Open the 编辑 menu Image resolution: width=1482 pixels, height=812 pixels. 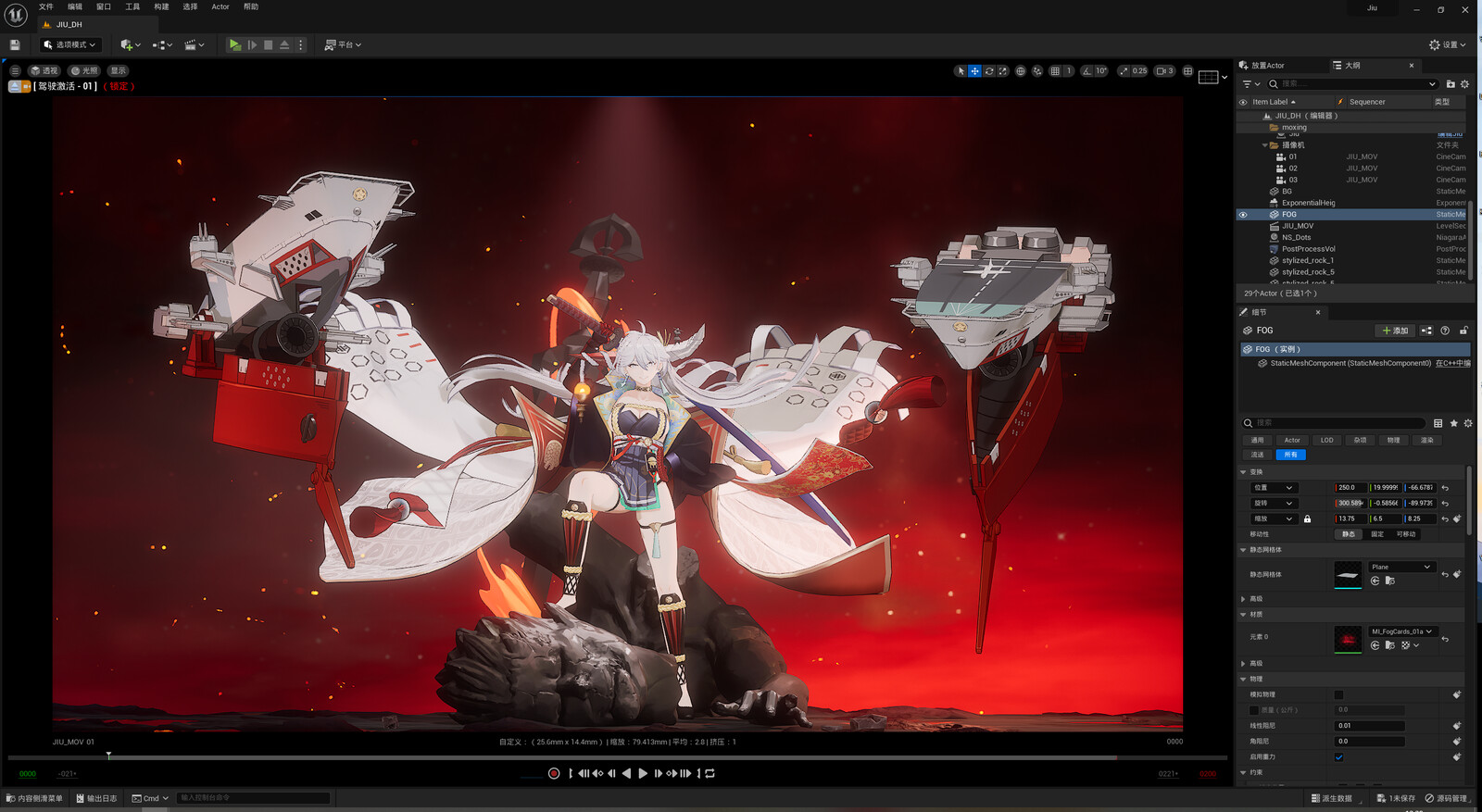(x=75, y=6)
